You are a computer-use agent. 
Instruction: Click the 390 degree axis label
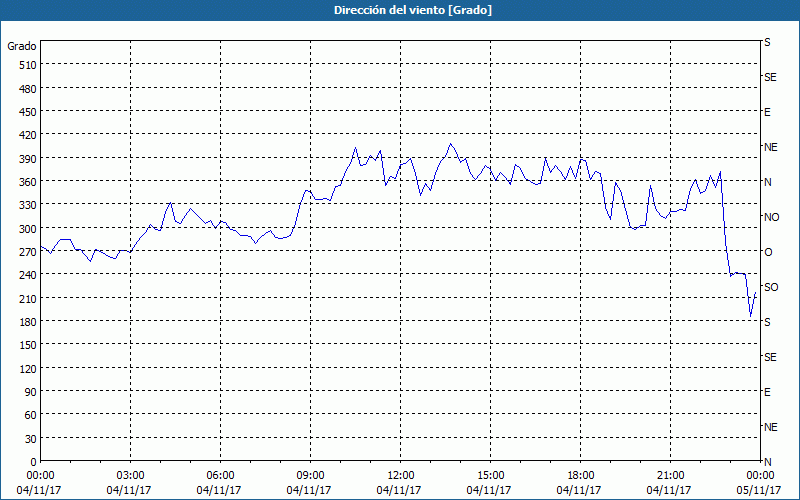(x=29, y=159)
